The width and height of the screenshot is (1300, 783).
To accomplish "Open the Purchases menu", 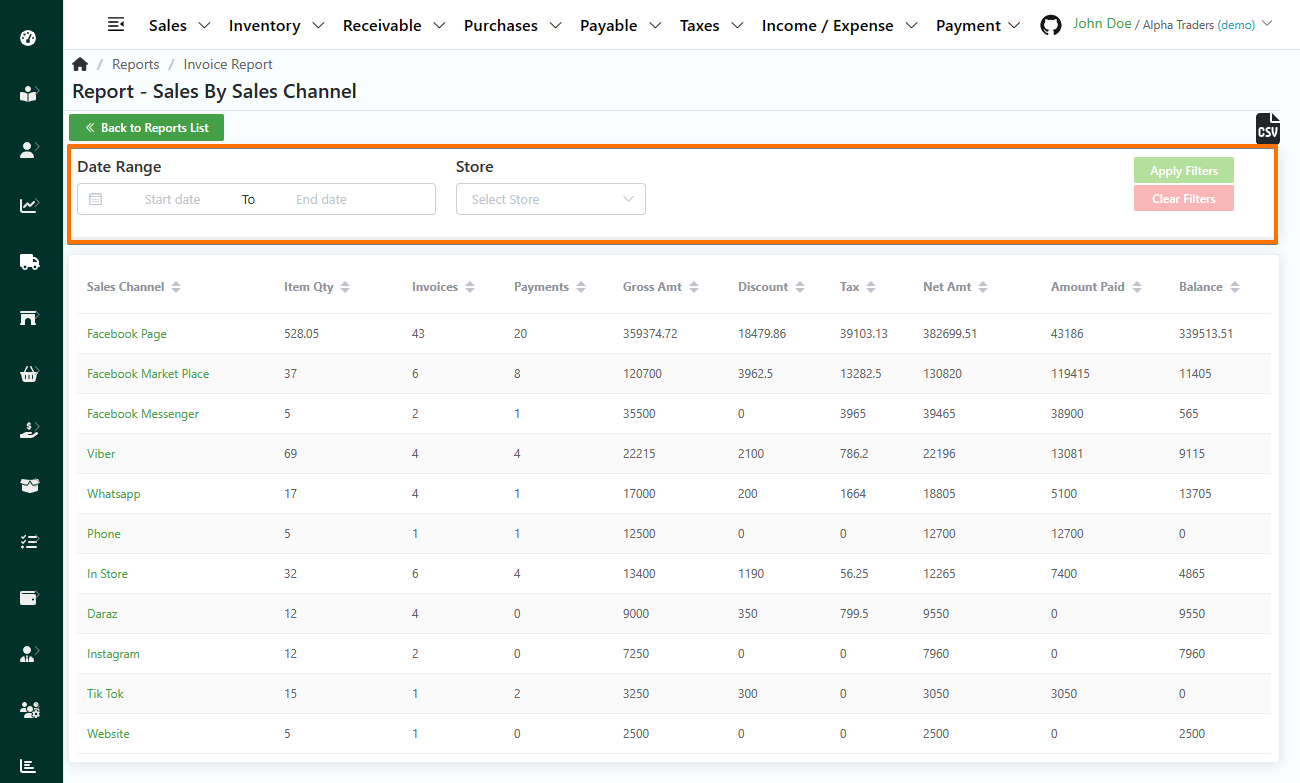I will 513,25.
